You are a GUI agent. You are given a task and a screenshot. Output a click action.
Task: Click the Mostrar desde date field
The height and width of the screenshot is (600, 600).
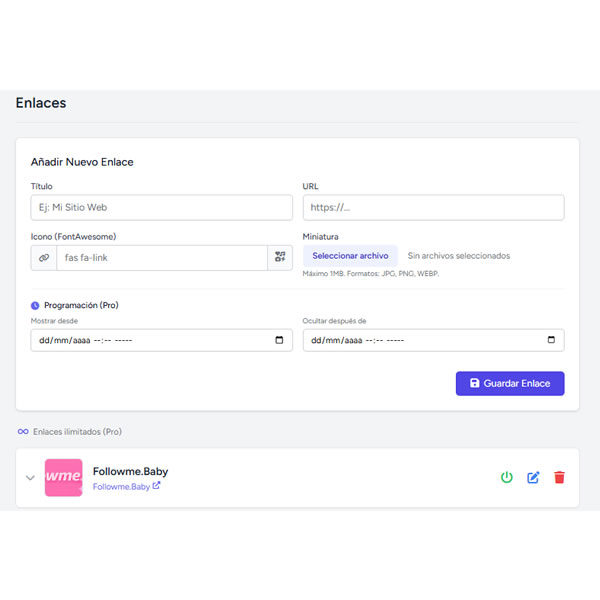[x=150, y=340]
